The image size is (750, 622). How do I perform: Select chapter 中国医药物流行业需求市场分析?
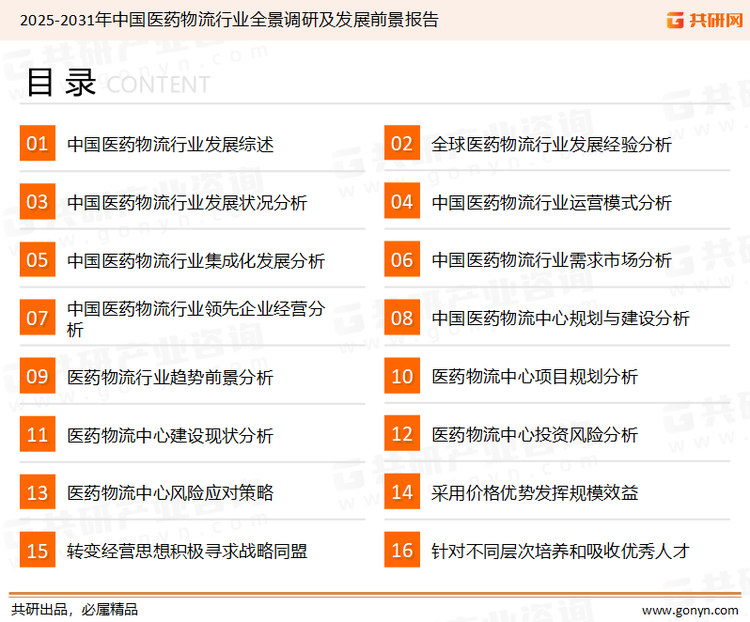tap(551, 261)
